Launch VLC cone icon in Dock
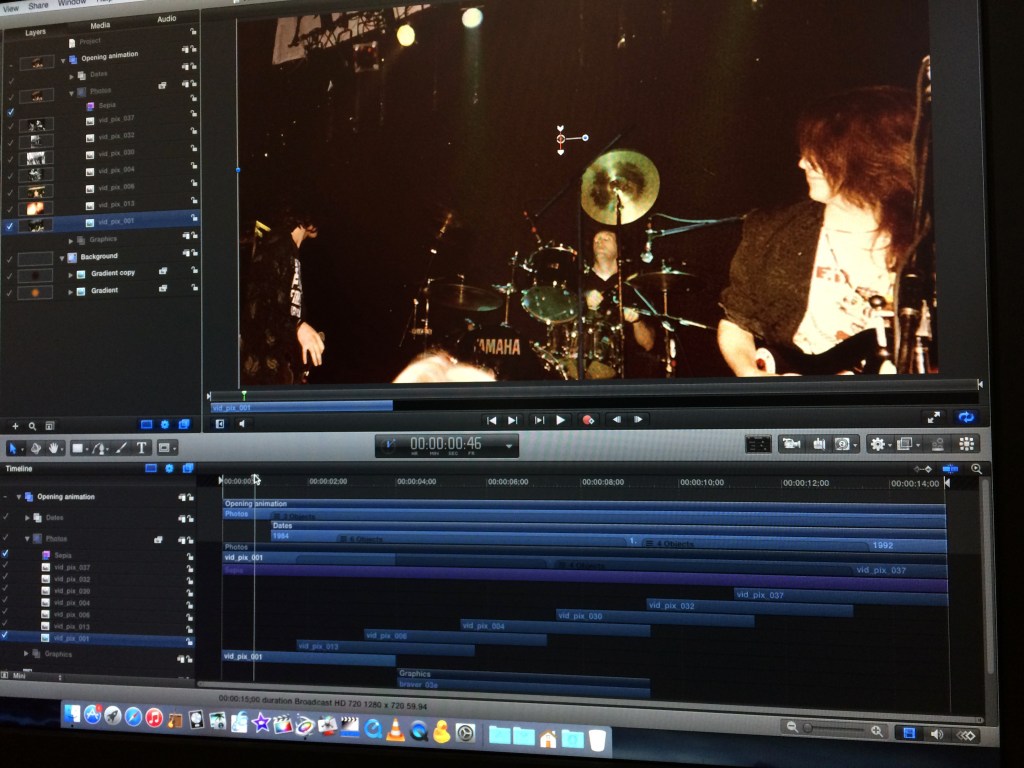This screenshot has height=768, width=1024. pos(395,731)
